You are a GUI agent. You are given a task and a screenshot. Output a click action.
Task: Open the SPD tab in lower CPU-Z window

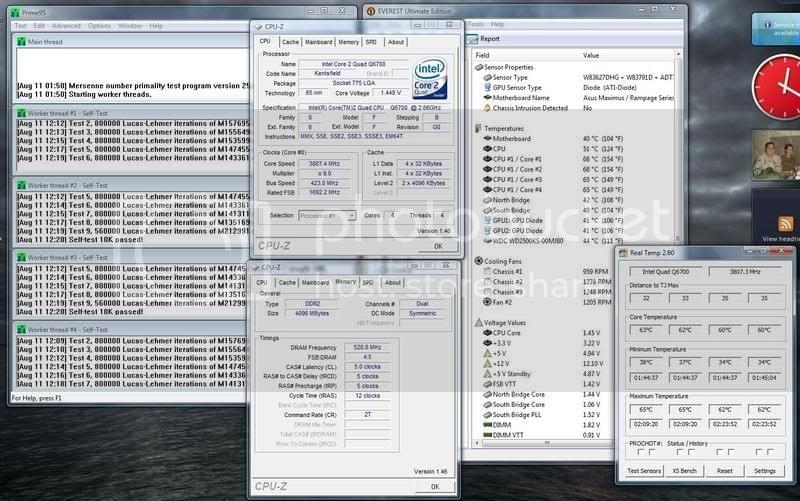click(367, 282)
